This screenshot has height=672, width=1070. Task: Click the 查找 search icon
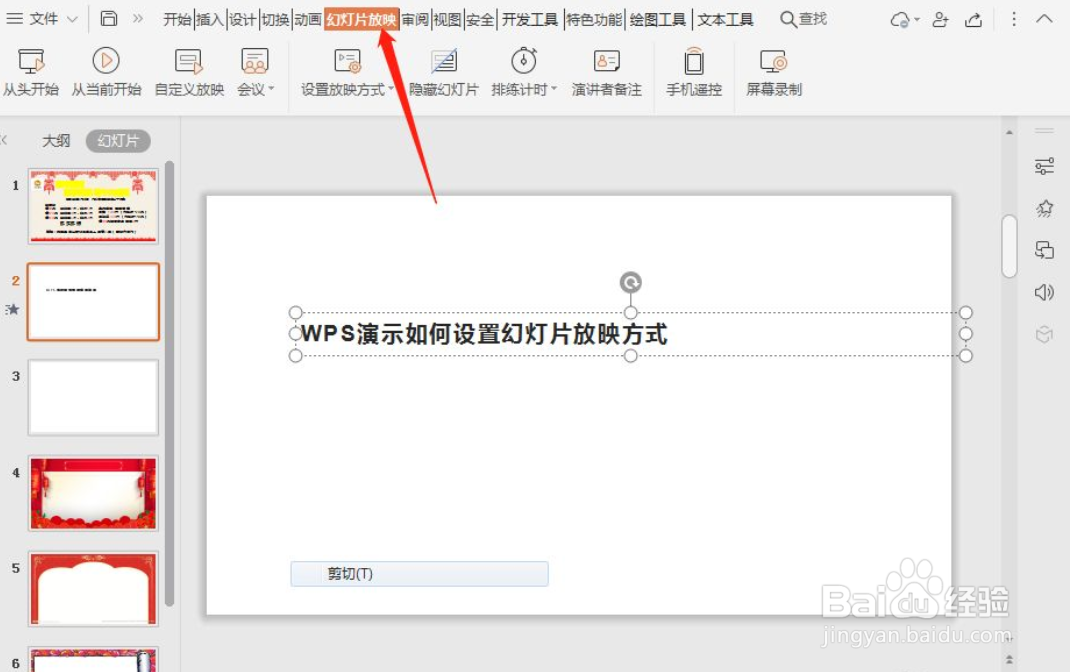click(x=788, y=19)
